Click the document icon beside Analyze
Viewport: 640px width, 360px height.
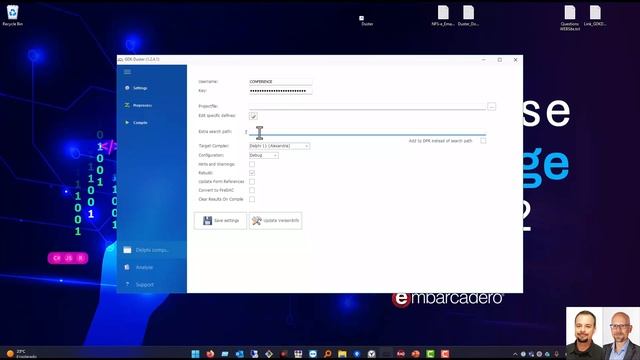pos(127,267)
